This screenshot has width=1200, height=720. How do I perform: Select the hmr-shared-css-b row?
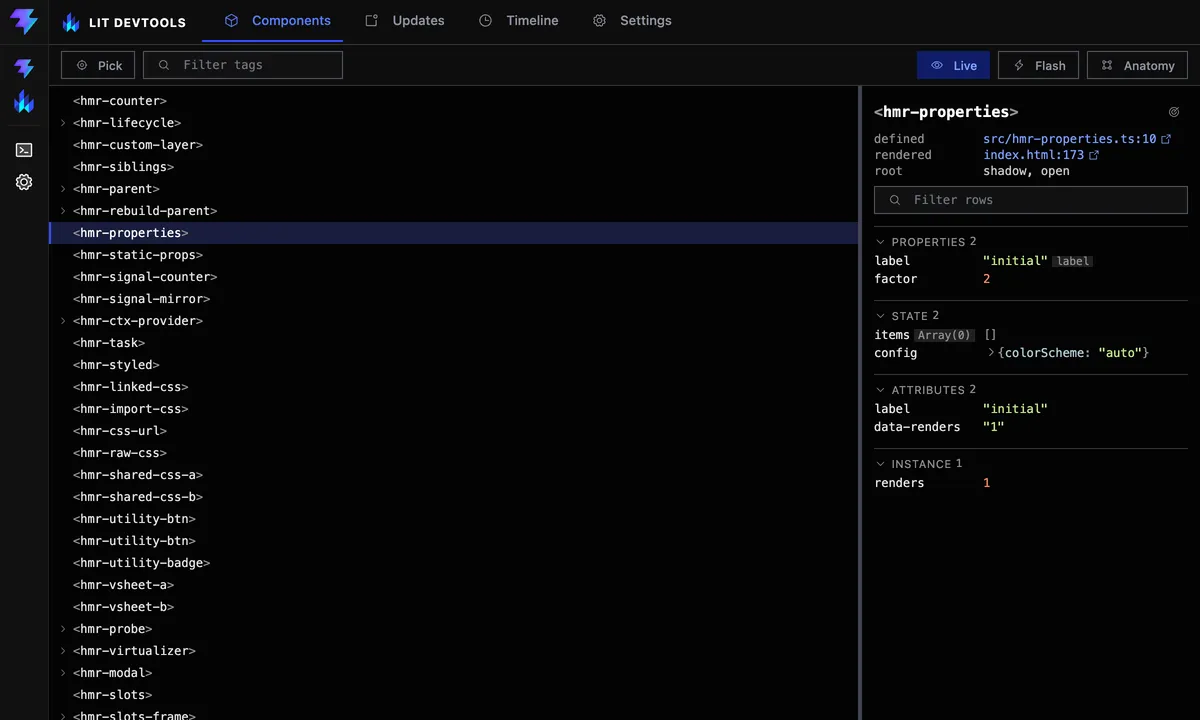pyautogui.click(x=454, y=497)
